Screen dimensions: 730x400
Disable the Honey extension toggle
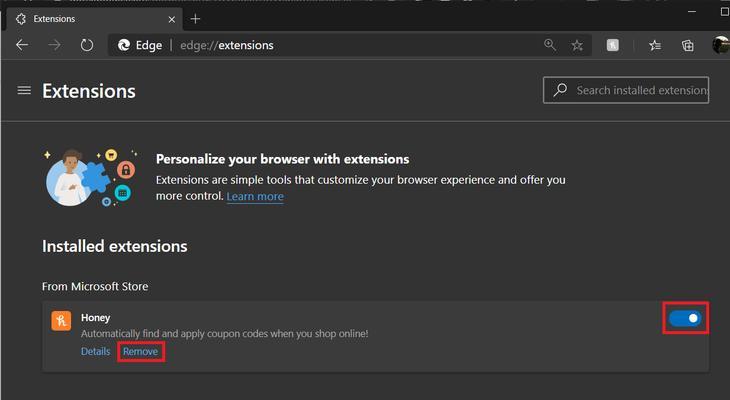[685, 318]
